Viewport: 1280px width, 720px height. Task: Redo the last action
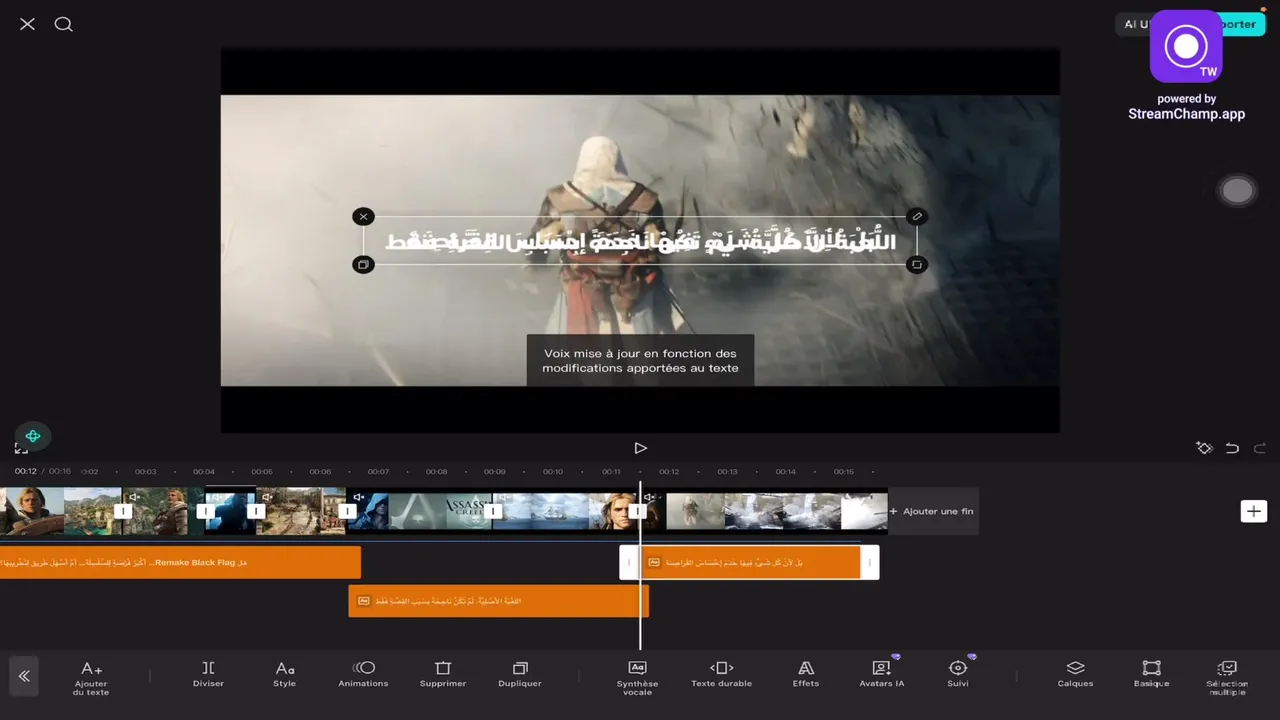[x=1260, y=448]
